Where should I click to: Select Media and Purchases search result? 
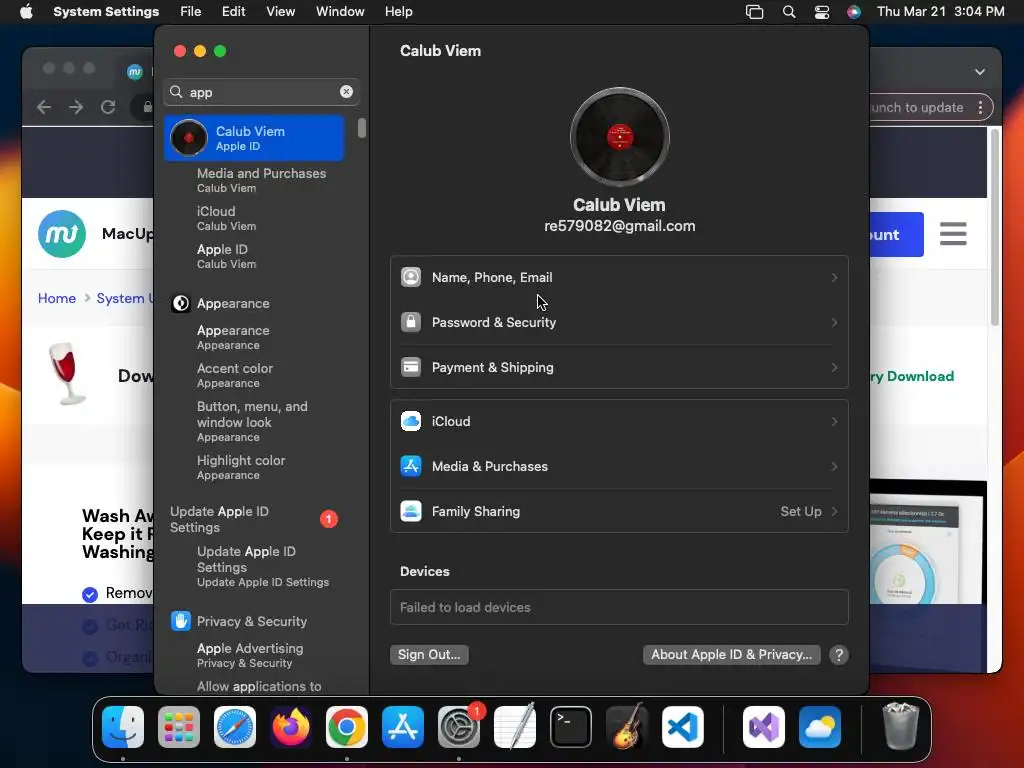tap(261, 180)
